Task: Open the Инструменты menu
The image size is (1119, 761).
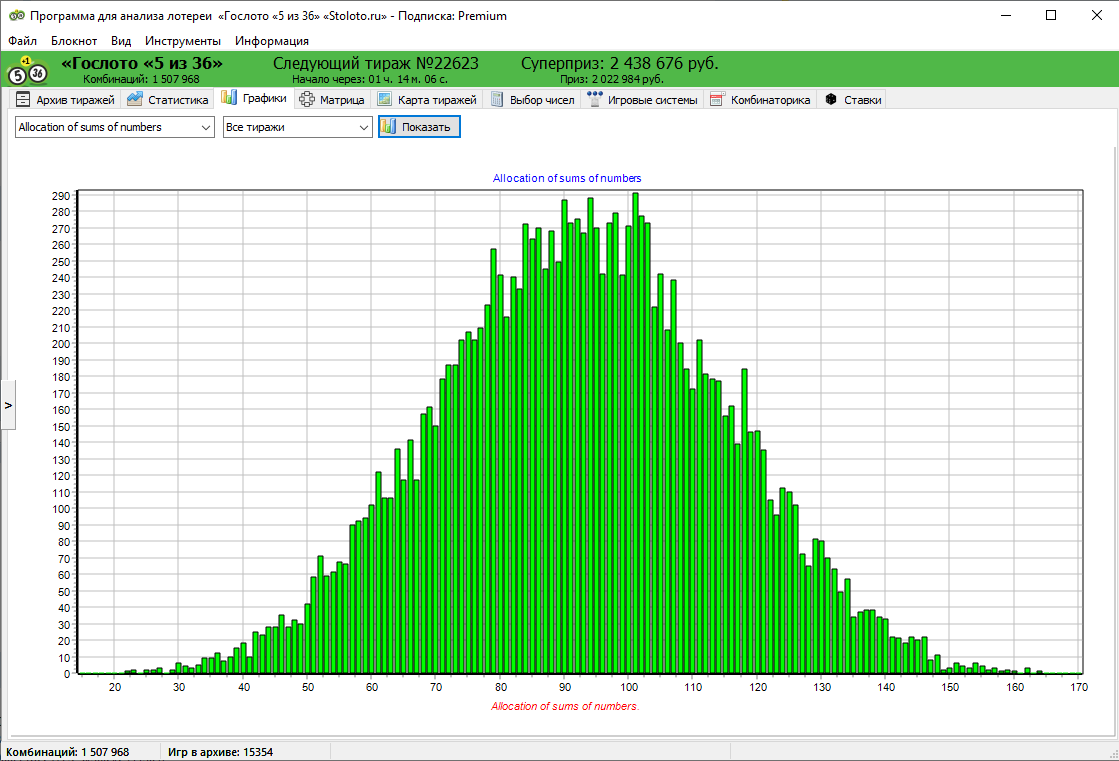Action: [x=183, y=41]
